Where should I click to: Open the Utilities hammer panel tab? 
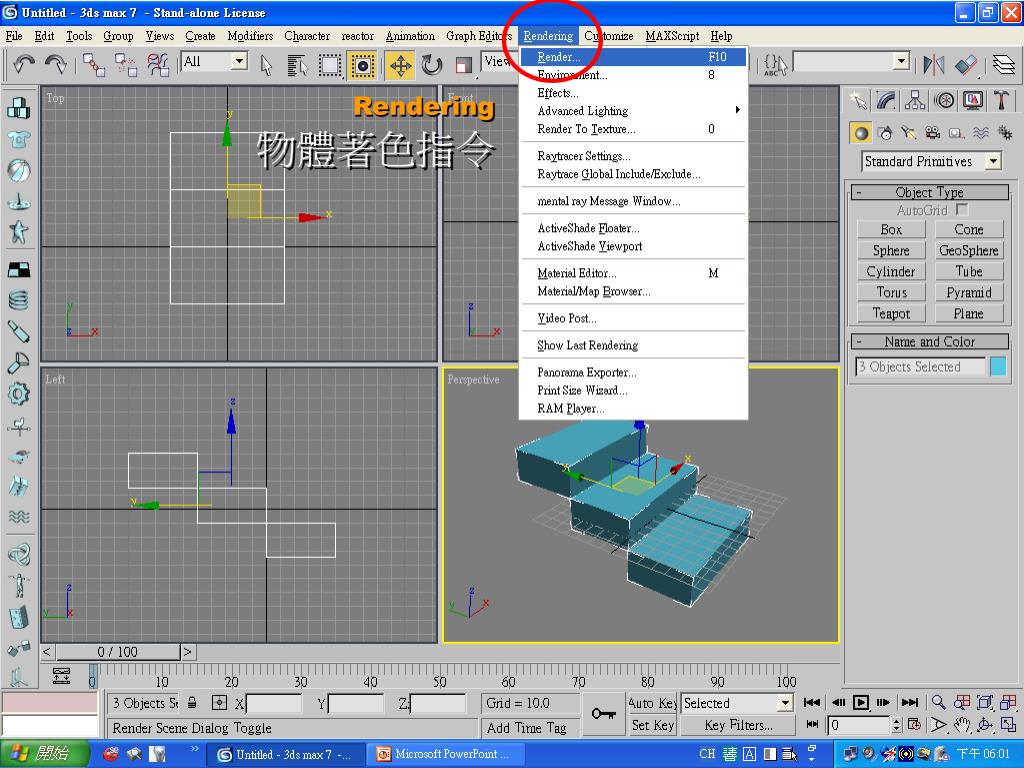1001,100
